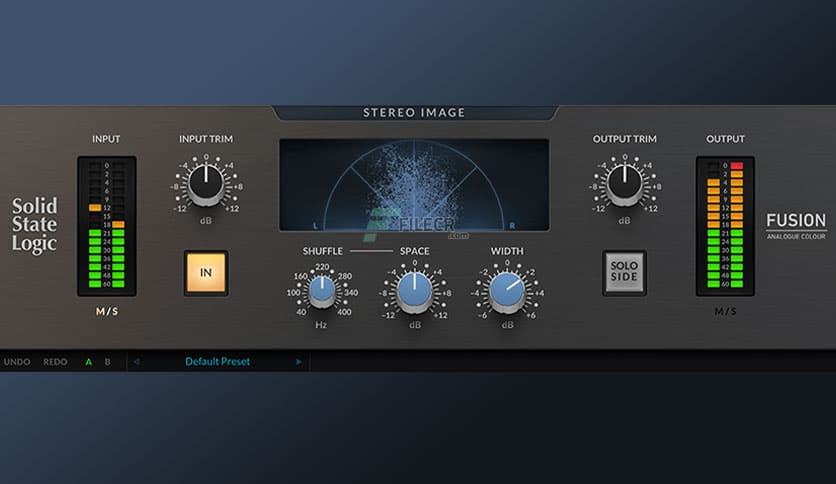Screen dimensions: 836x484
Task: Select preset slot A
Action: tap(89, 362)
